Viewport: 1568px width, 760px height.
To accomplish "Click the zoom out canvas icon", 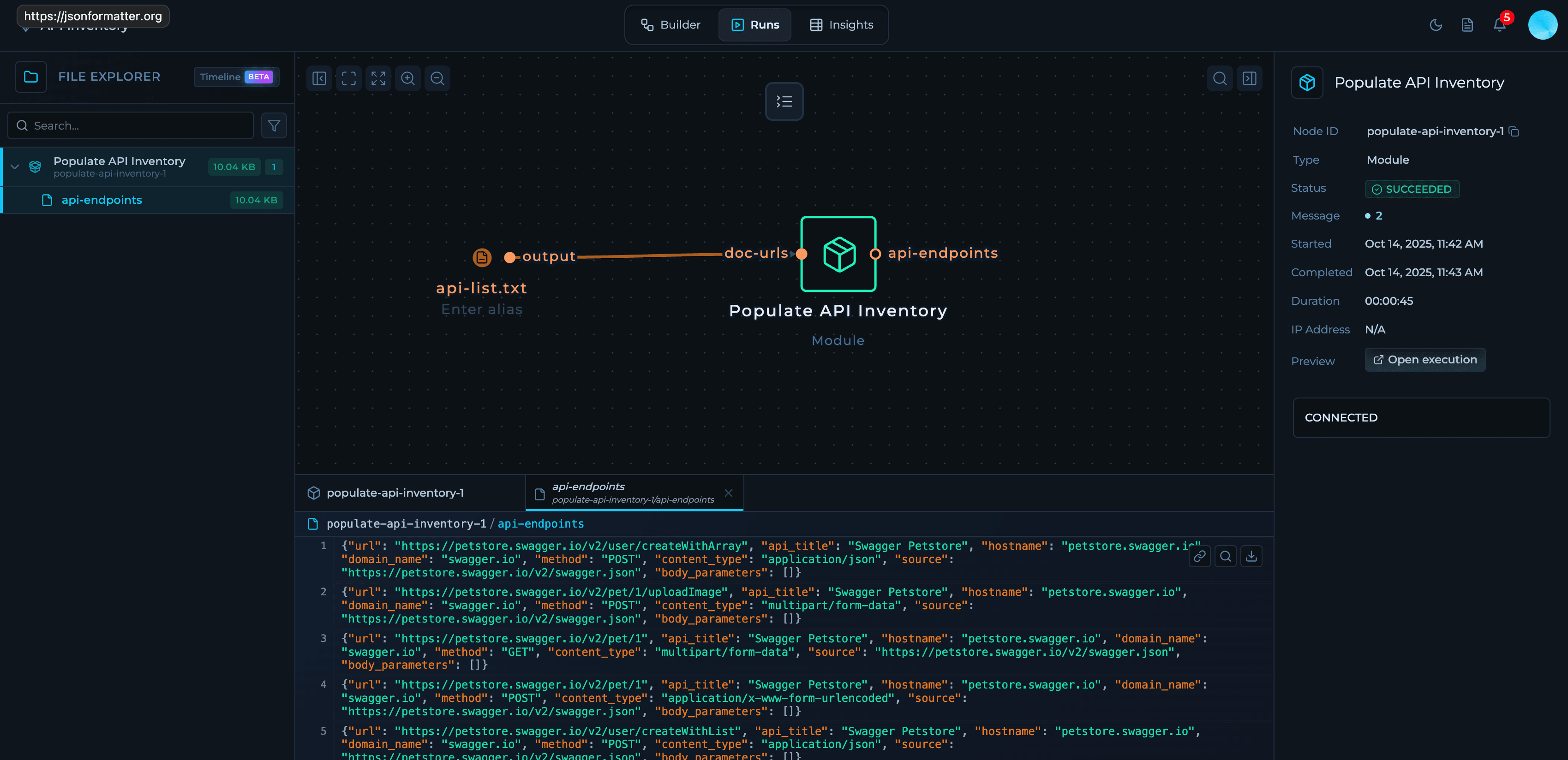I will (x=437, y=78).
